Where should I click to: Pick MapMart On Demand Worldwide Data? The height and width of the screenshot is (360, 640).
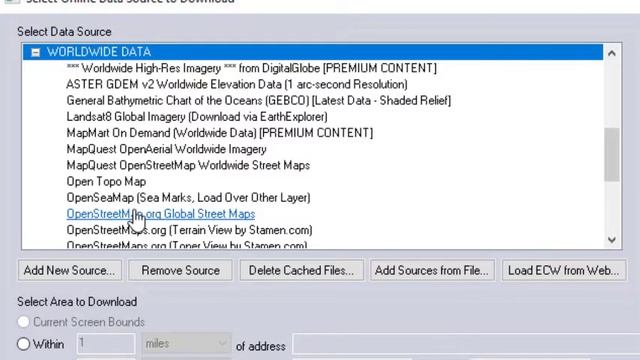coord(220,133)
